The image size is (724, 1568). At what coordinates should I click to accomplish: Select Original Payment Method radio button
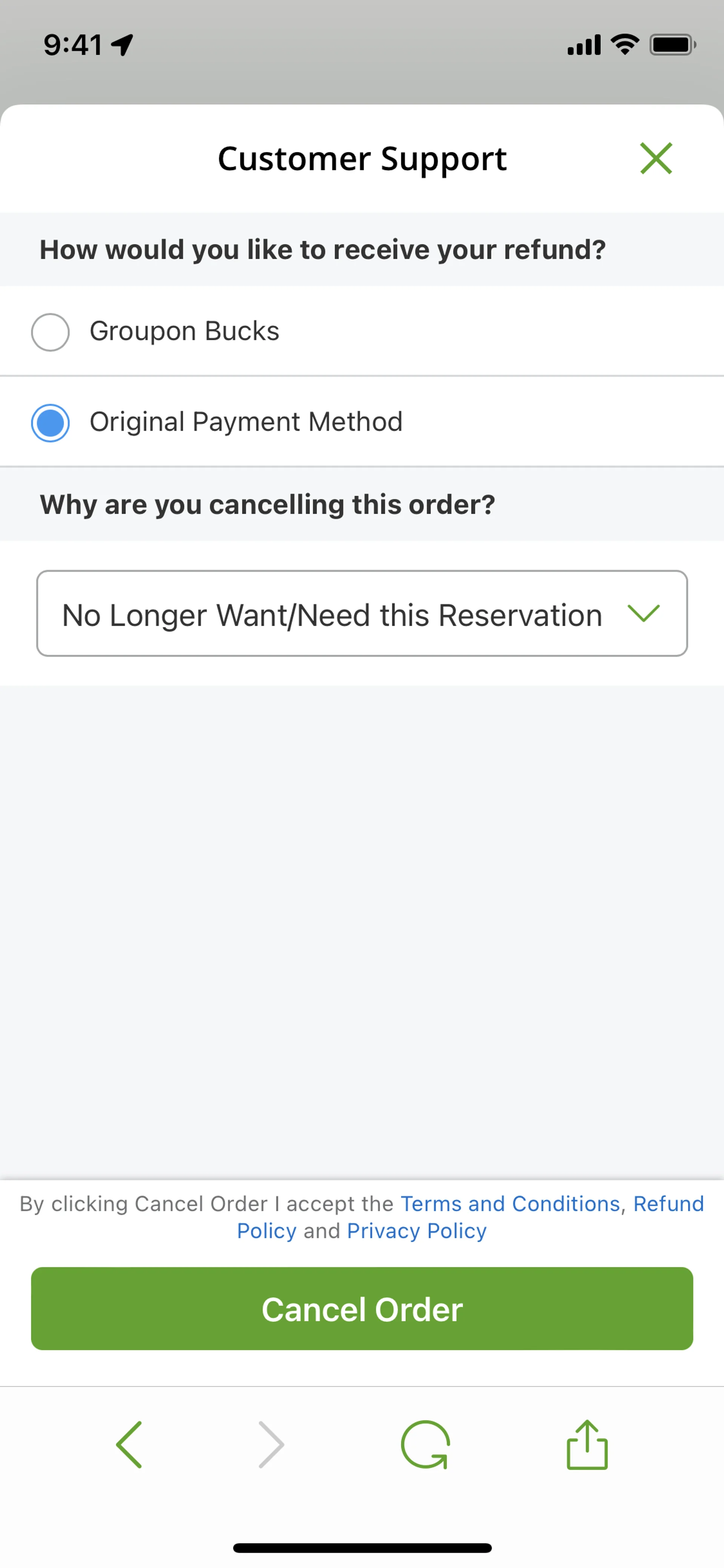[51, 423]
